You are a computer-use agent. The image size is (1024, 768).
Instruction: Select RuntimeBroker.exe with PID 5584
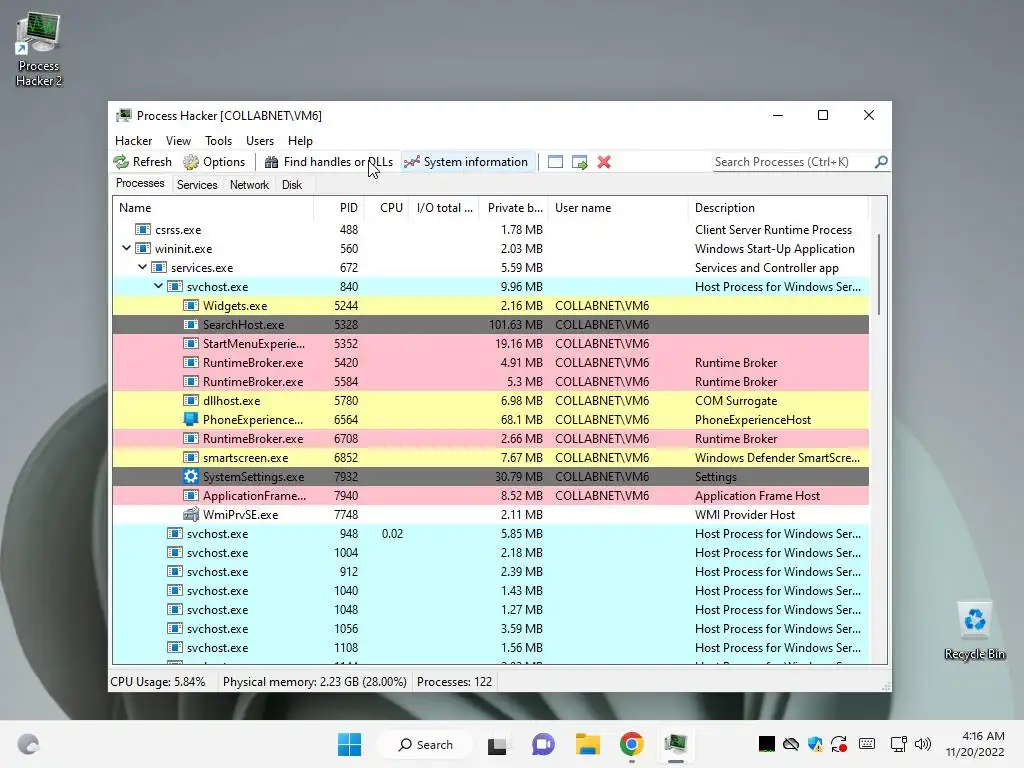(x=490, y=381)
